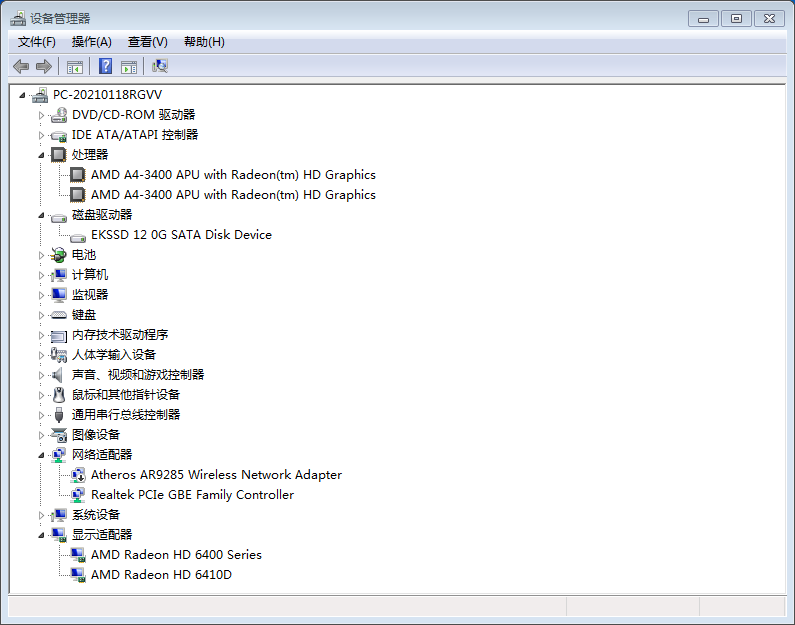Select the first AMD A4-3400 APU processor entry
This screenshot has height=625, width=795.
(x=233, y=175)
